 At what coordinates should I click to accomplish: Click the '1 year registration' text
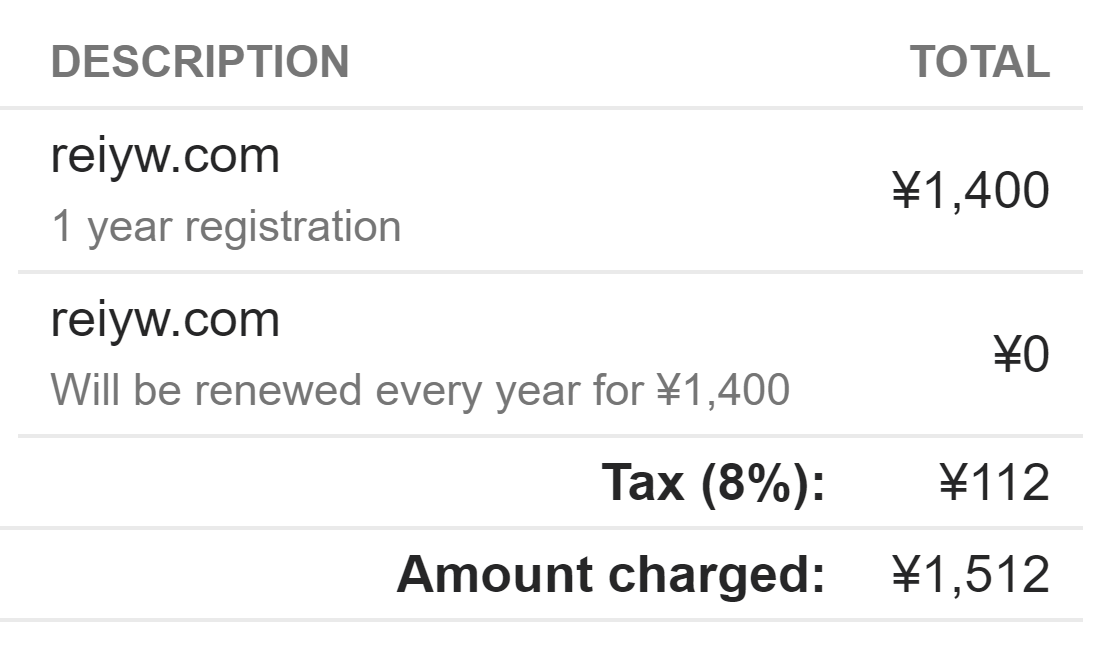[x=226, y=227]
